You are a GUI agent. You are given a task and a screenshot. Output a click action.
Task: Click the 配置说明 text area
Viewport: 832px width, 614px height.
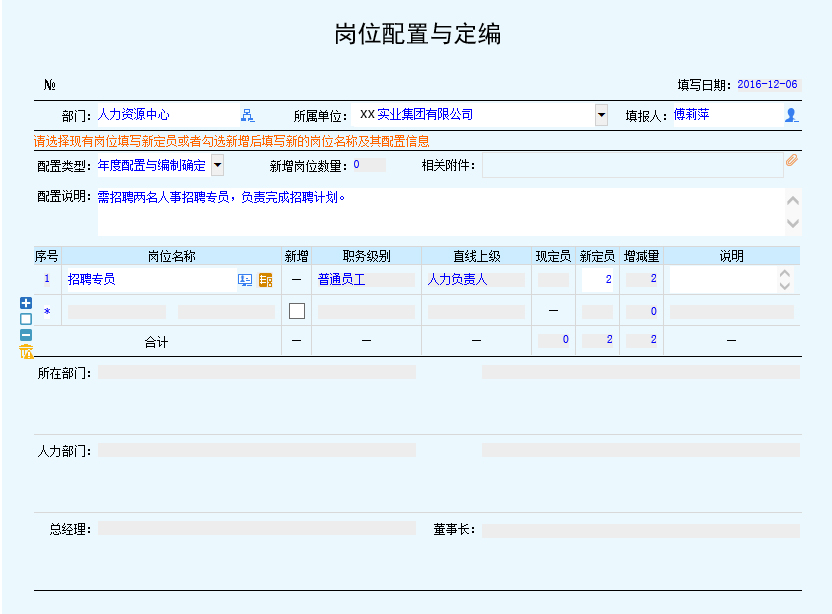441,212
